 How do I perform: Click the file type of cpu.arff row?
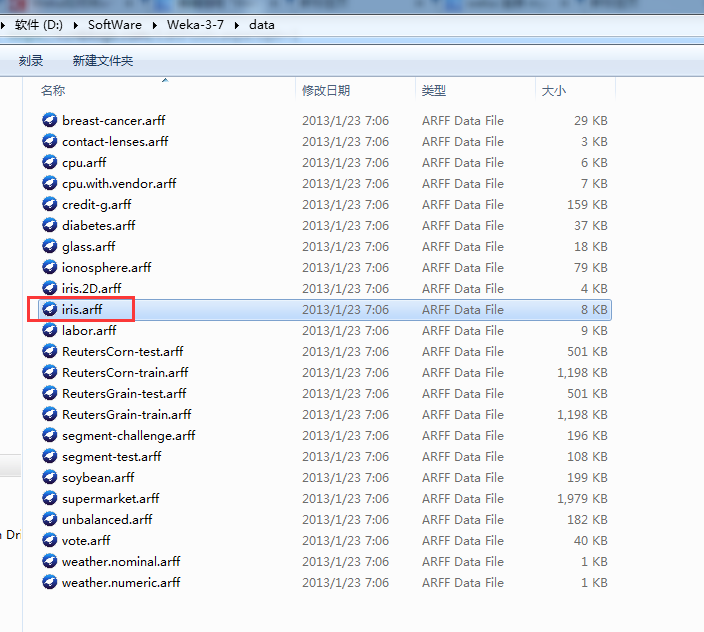pyautogui.click(x=462, y=162)
